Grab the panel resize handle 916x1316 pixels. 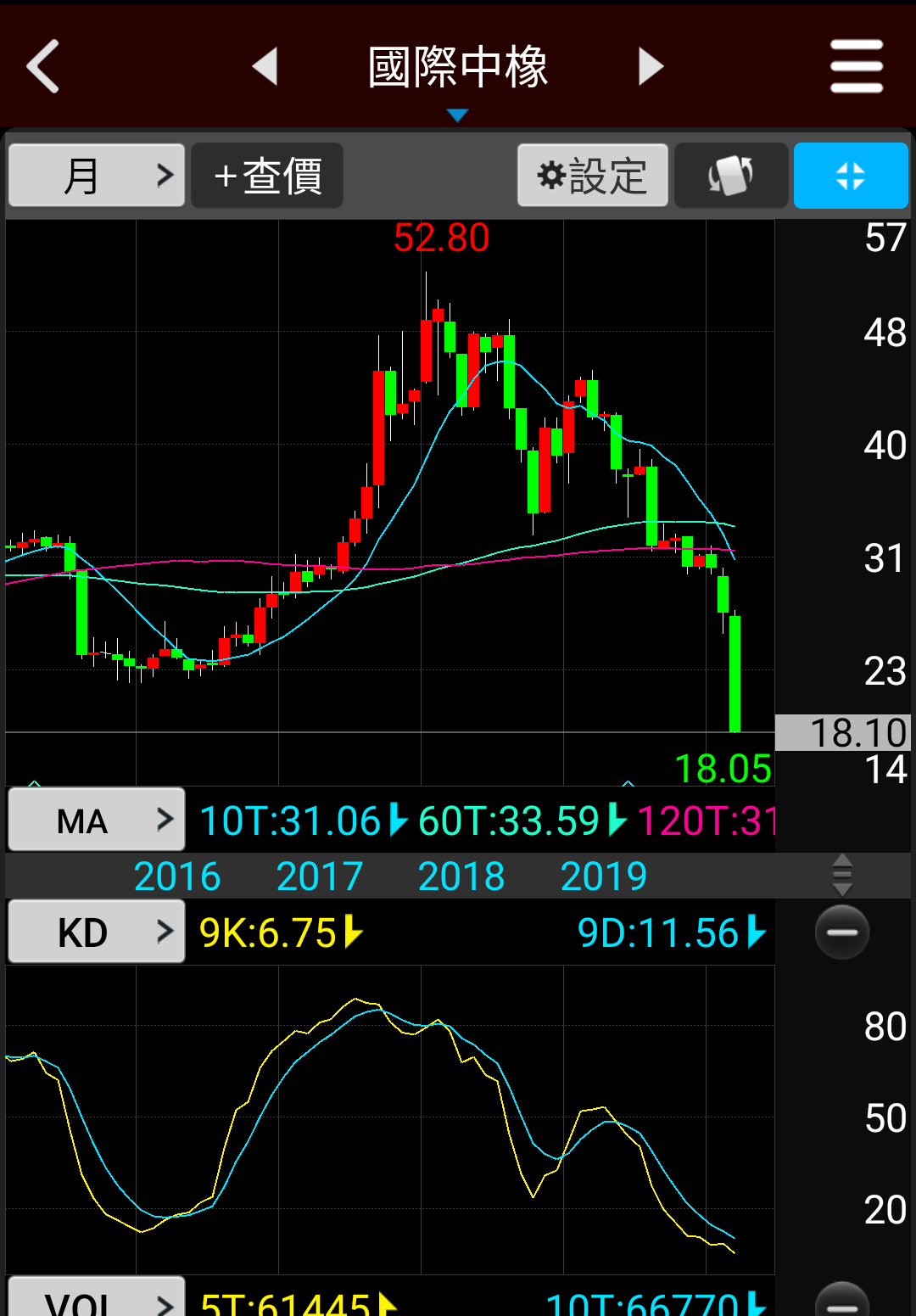[842, 875]
